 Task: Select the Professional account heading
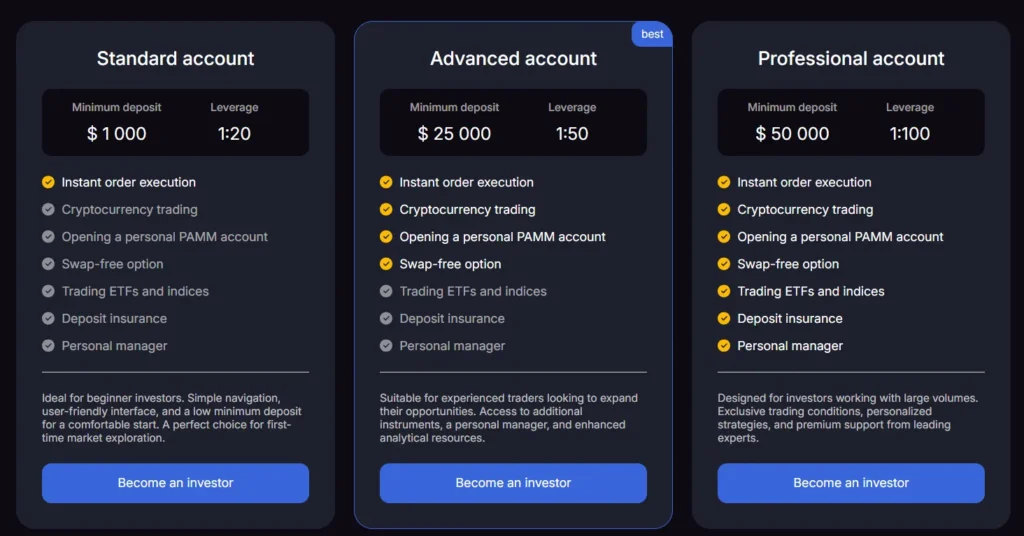(851, 58)
